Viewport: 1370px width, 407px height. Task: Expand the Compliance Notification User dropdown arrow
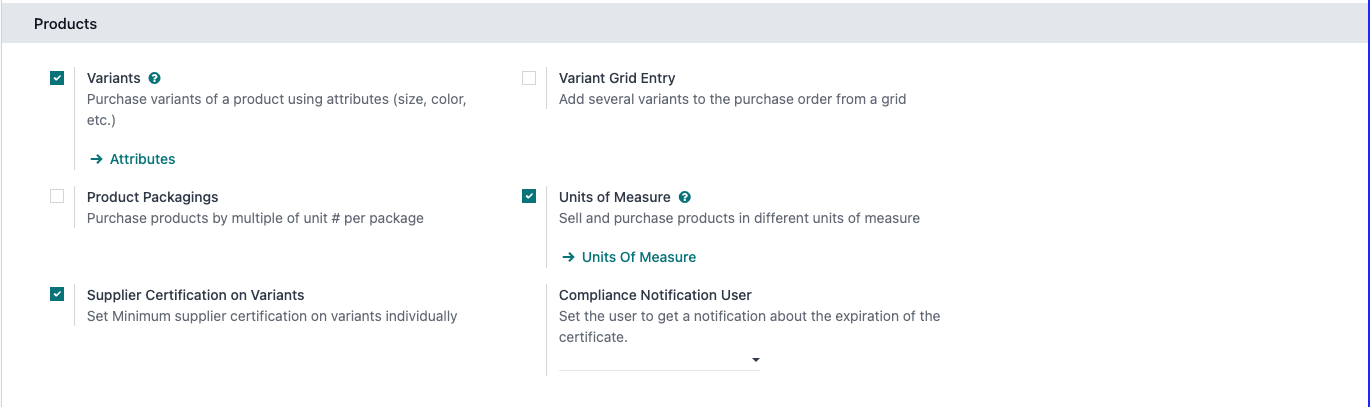tap(756, 360)
